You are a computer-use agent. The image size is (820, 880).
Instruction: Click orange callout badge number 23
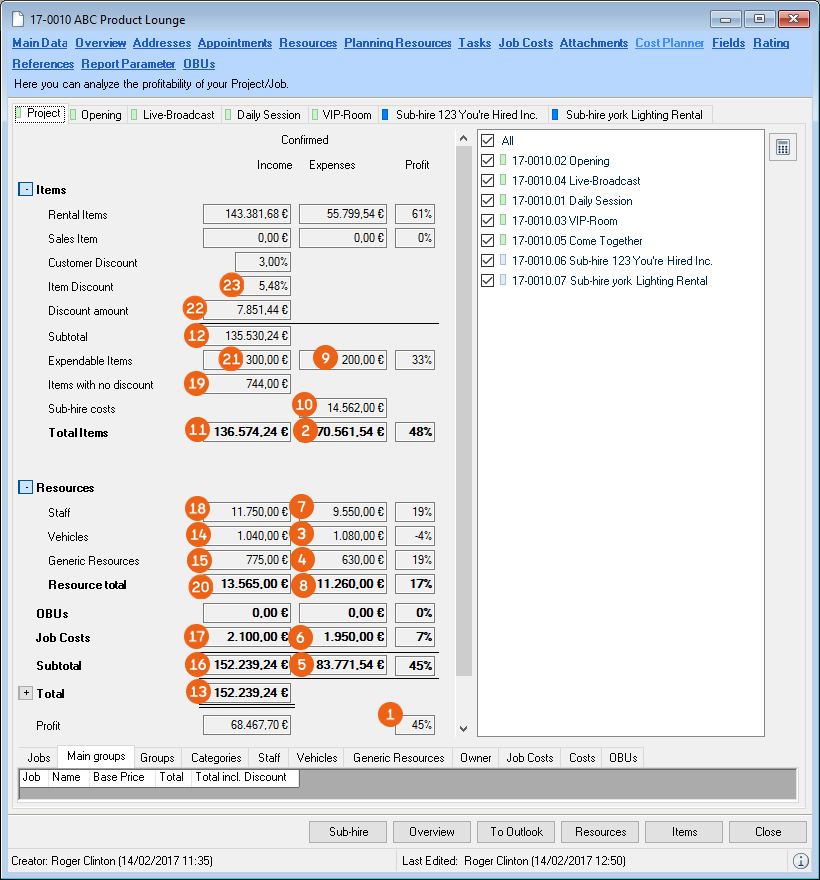(x=233, y=285)
